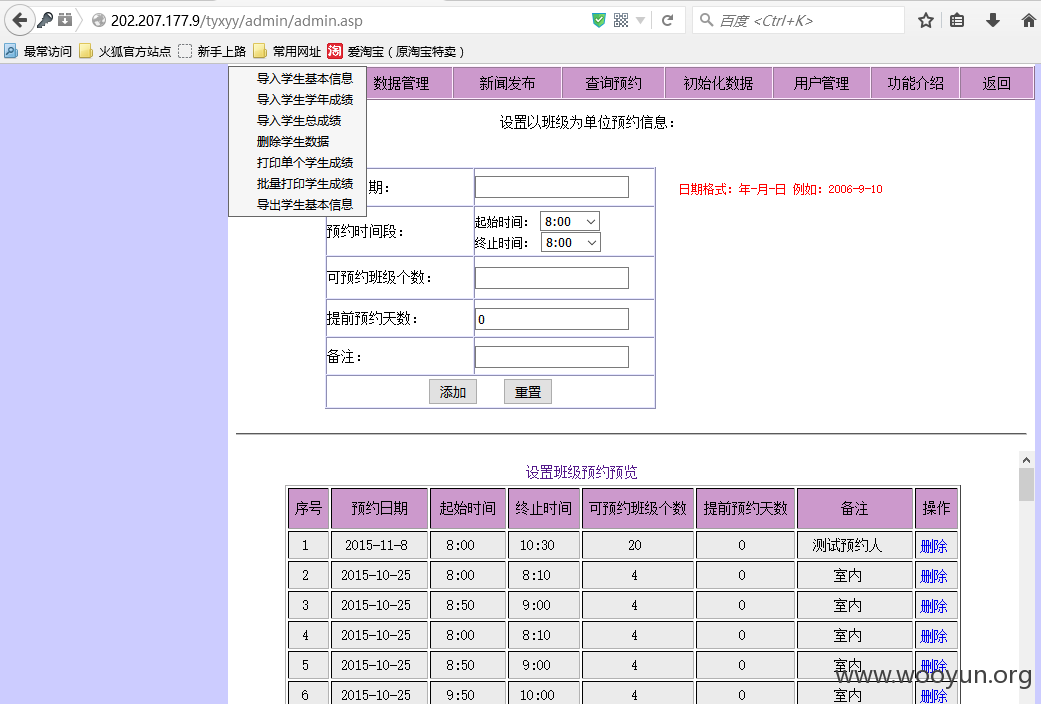The height and width of the screenshot is (704, 1041).
Task: Click the 提前预约天数 input field
Action: tap(552, 319)
